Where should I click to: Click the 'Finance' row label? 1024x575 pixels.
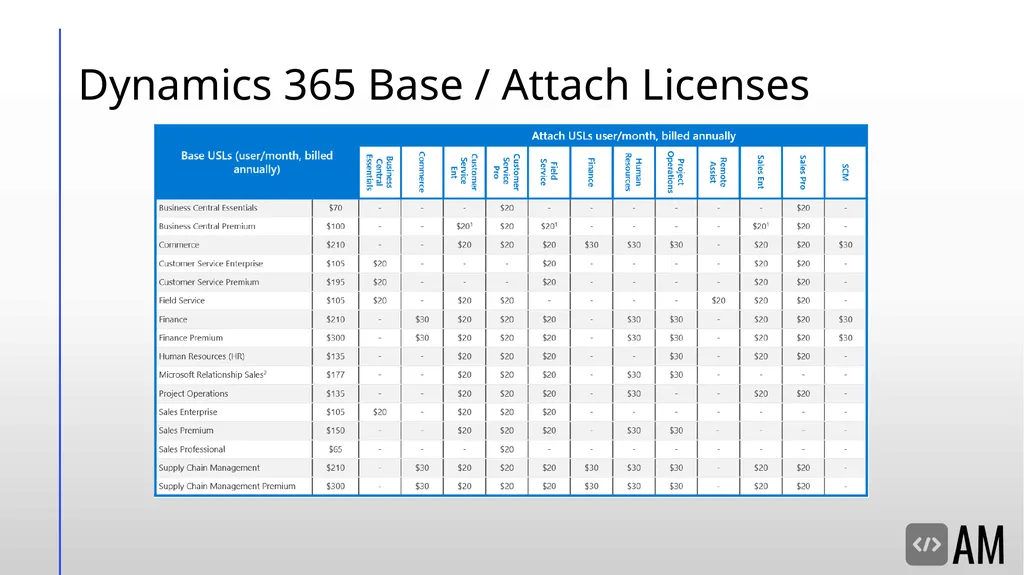point(173,320)
